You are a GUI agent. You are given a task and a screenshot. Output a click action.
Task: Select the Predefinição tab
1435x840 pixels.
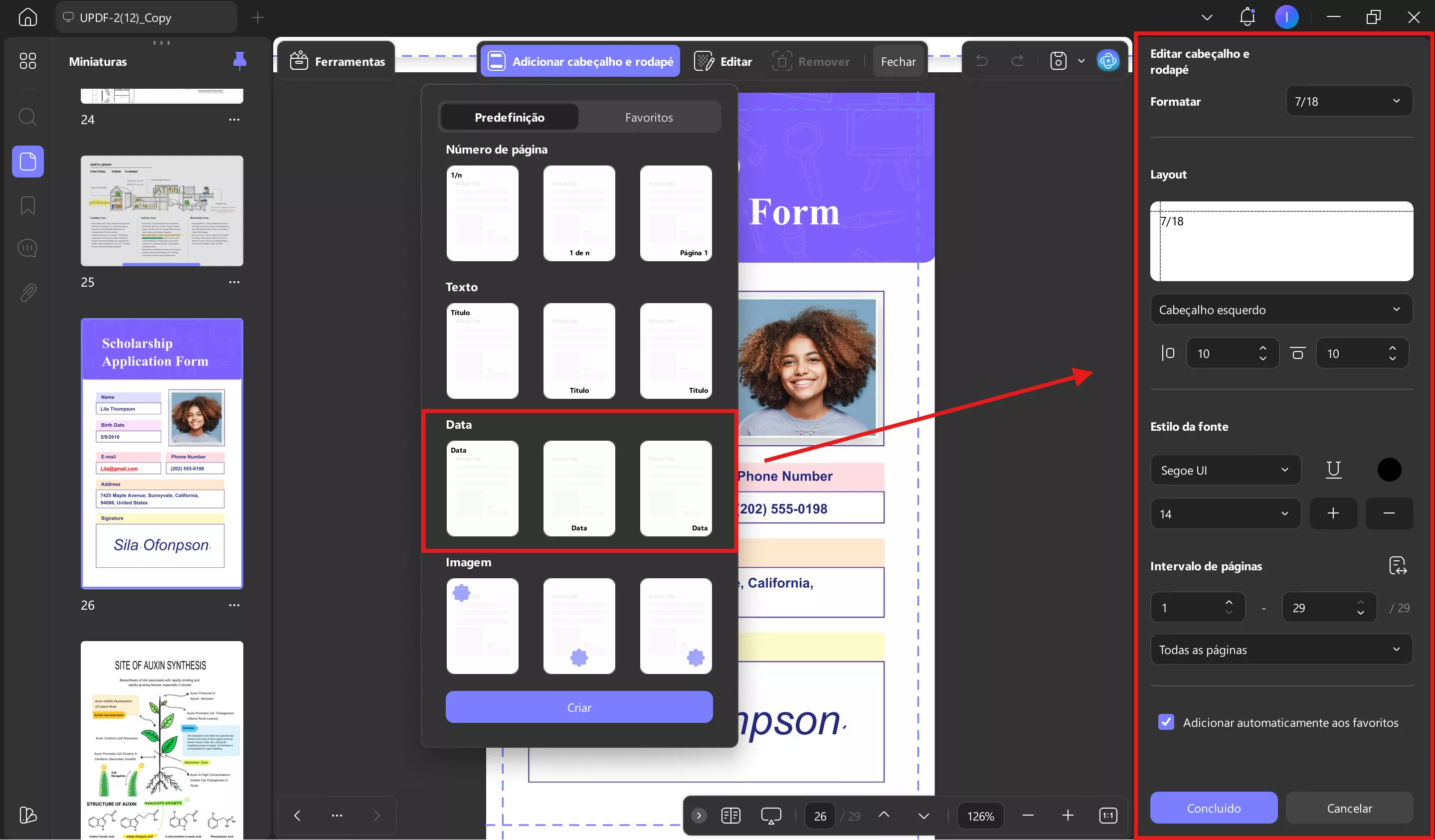[x=509, y=117]
